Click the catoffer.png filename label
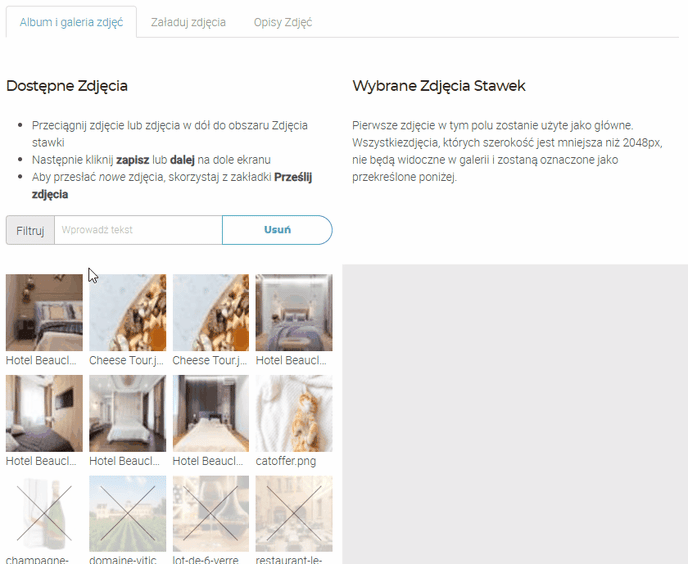Viewport: 688px width, 564px height. point(286,461)
